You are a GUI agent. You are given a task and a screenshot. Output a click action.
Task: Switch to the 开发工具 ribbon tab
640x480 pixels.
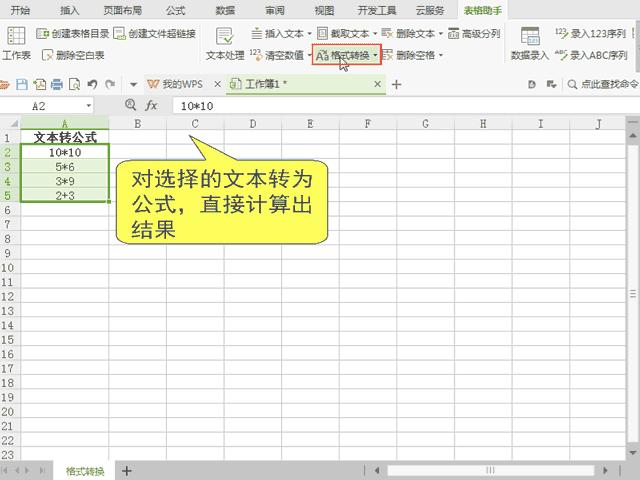point(377,10)
